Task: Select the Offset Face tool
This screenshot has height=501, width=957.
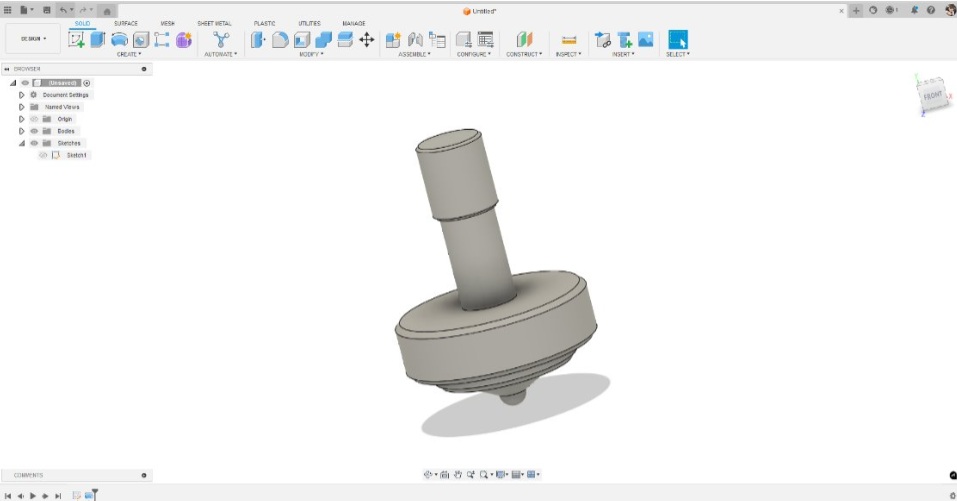Action: tap(345, 40)
